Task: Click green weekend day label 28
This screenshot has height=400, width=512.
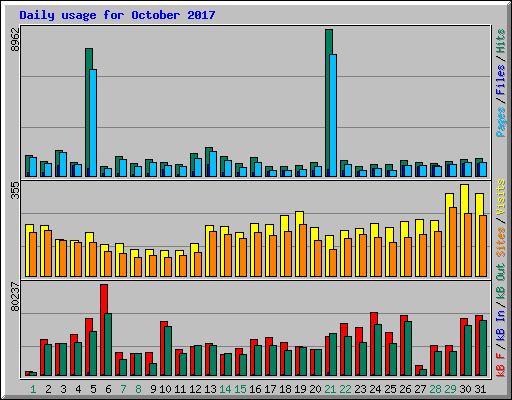Action: click(435, 389)
